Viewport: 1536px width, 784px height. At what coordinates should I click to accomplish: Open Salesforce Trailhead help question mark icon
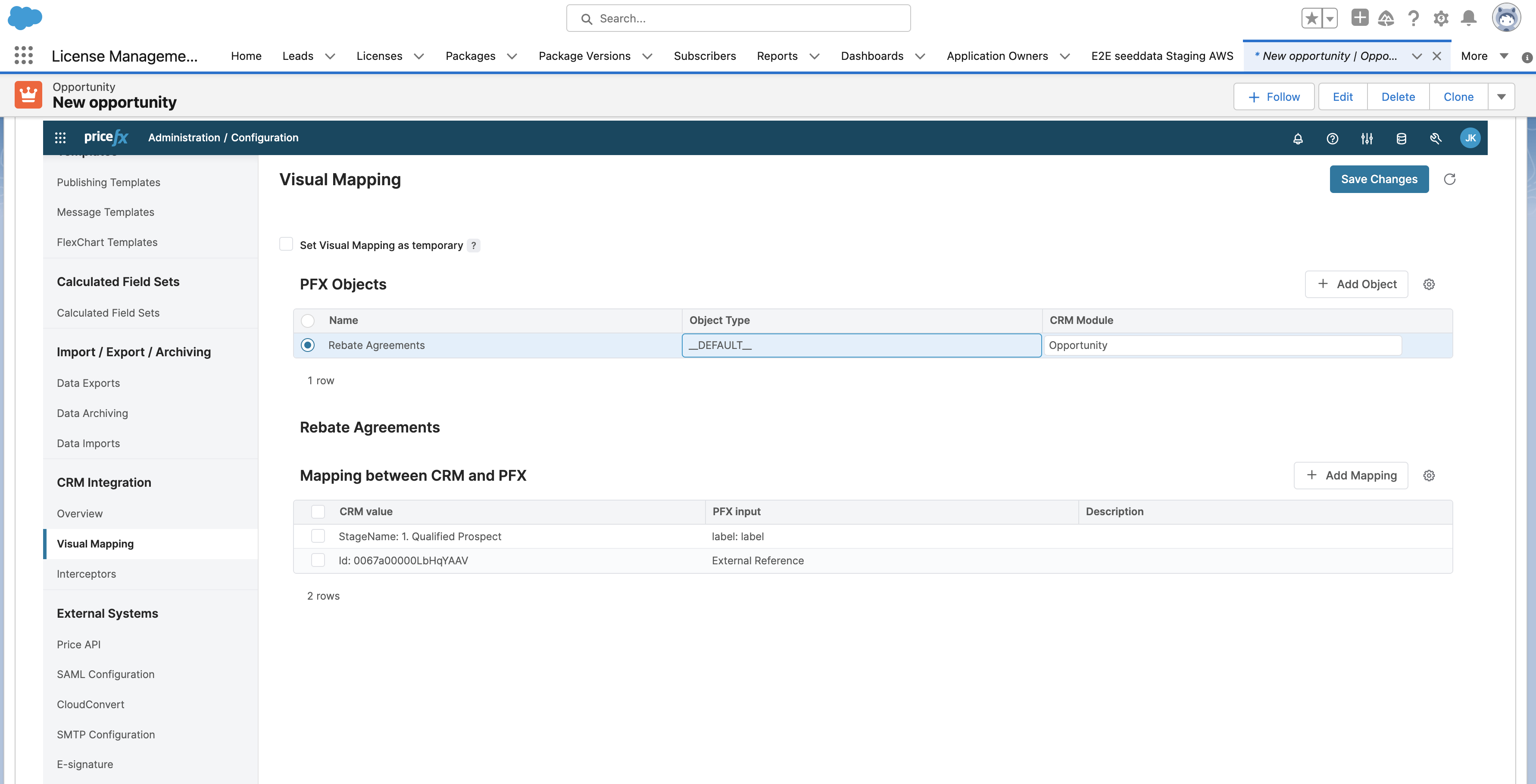tap(1413, 18)
